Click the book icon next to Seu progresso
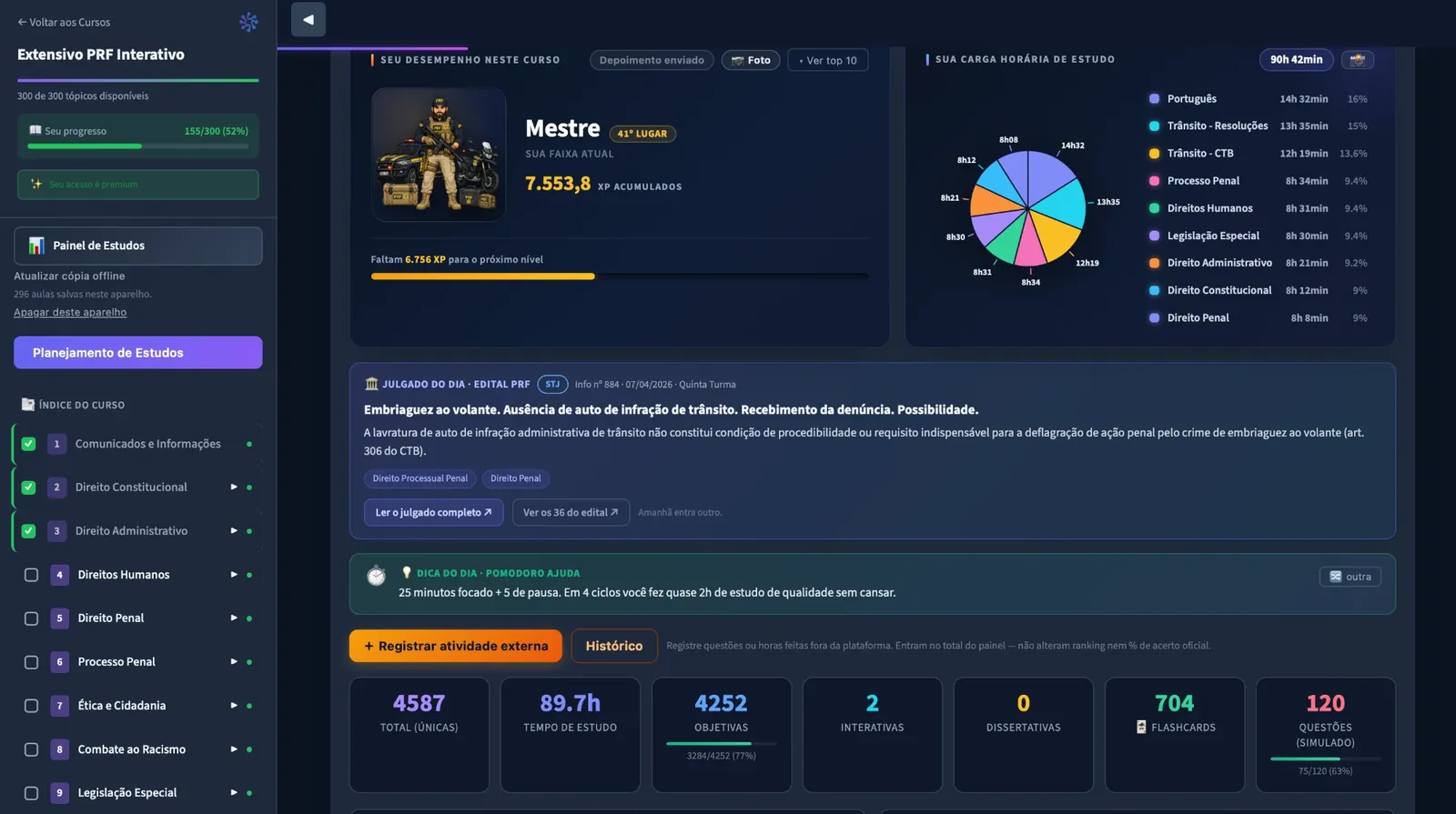Screen dimensions: 1456x814 [x=35, y=130]
